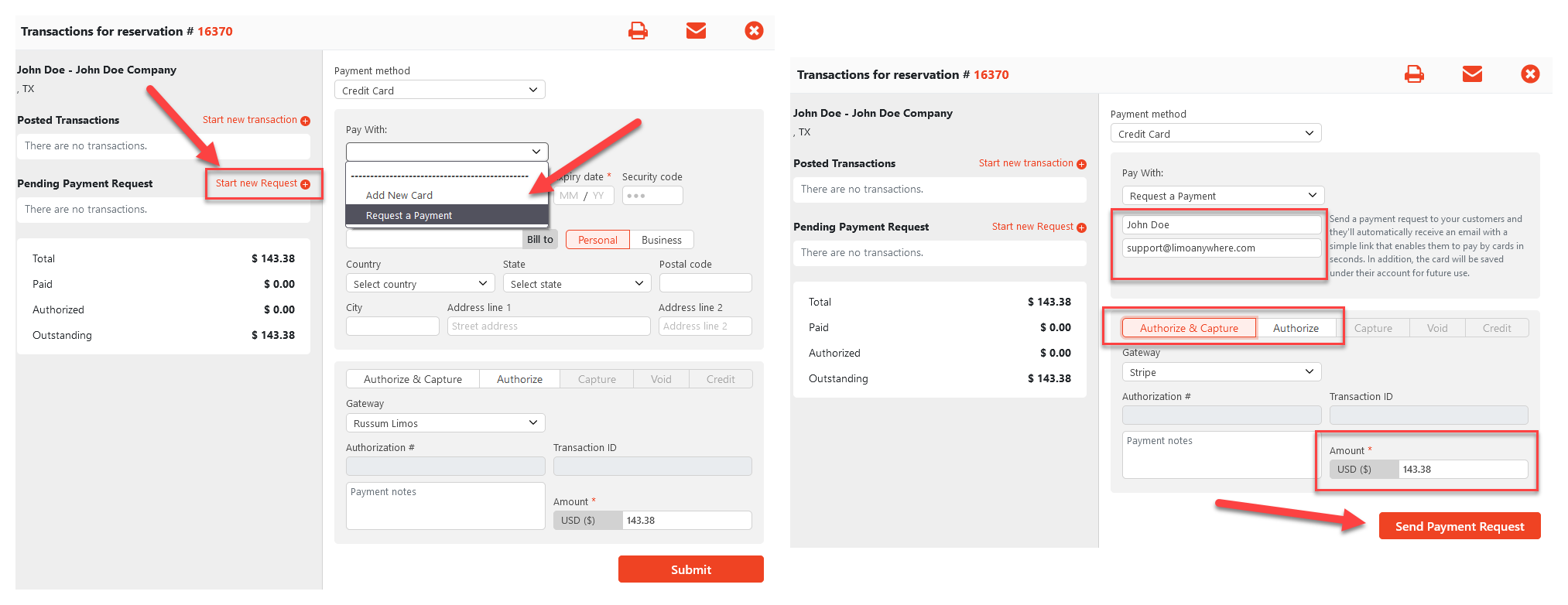Choose Request a Payment from dropdown list
The height and width of the screenshot is (605, 1568).
click(x=409, y=216)
